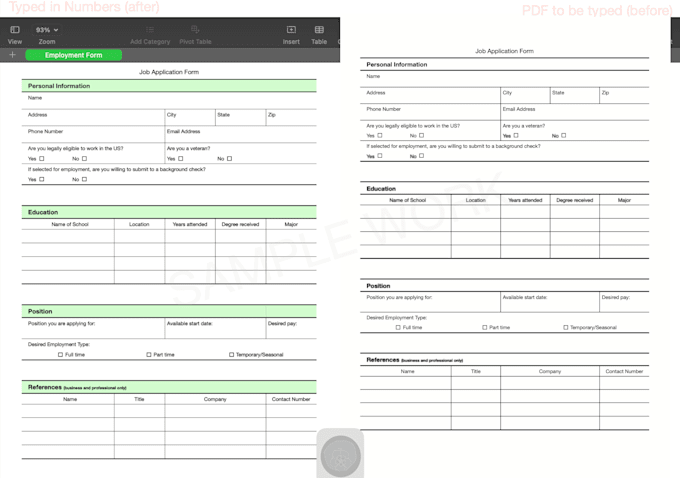Click Company column header in Numbers References
Screen dimensions: 680x478
click(x=216, y=399)
